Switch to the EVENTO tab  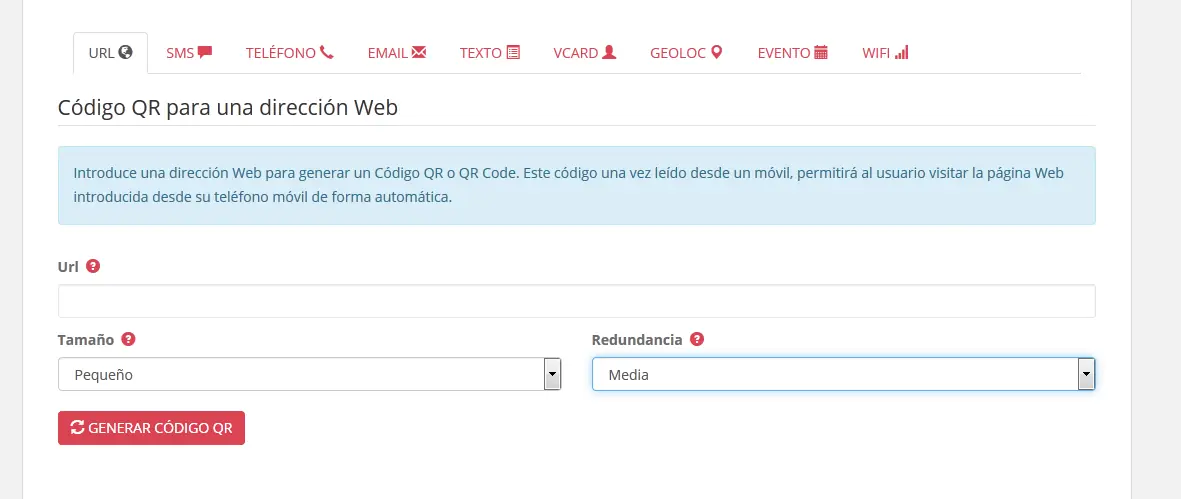(792, 53)
